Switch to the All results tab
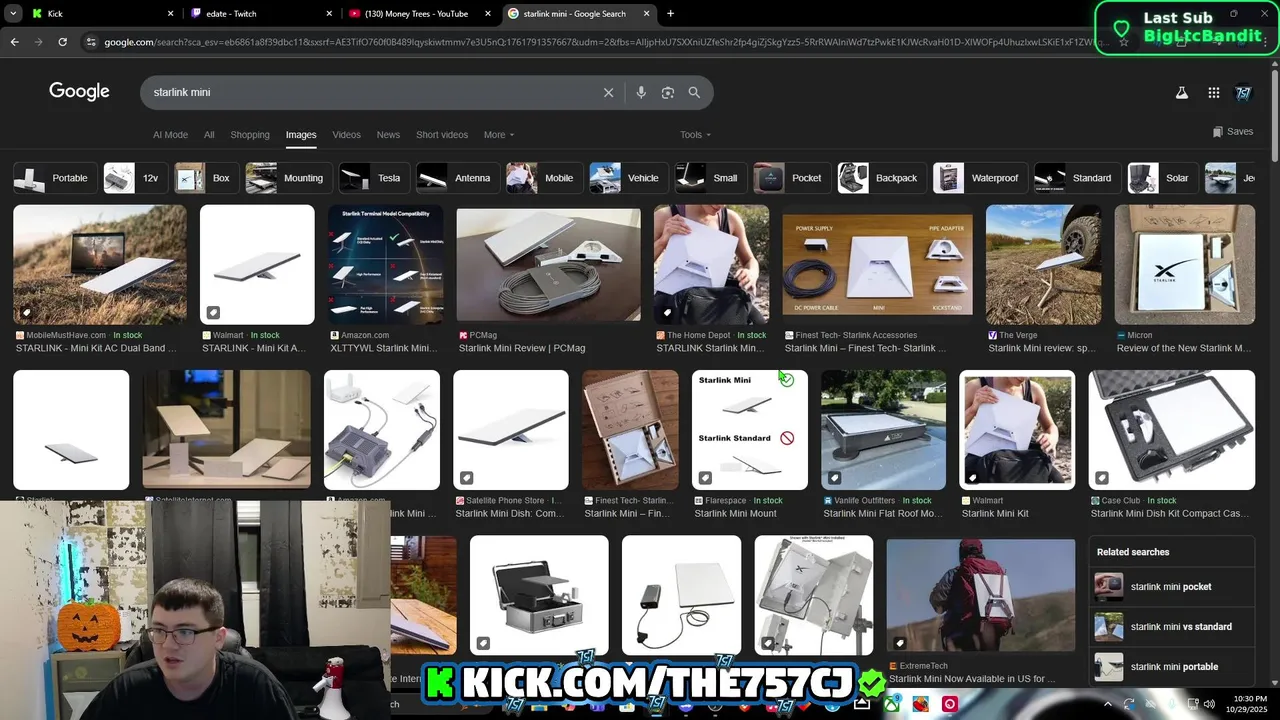Viewport: 1280px width, 720px height. (x=209, y=134)
